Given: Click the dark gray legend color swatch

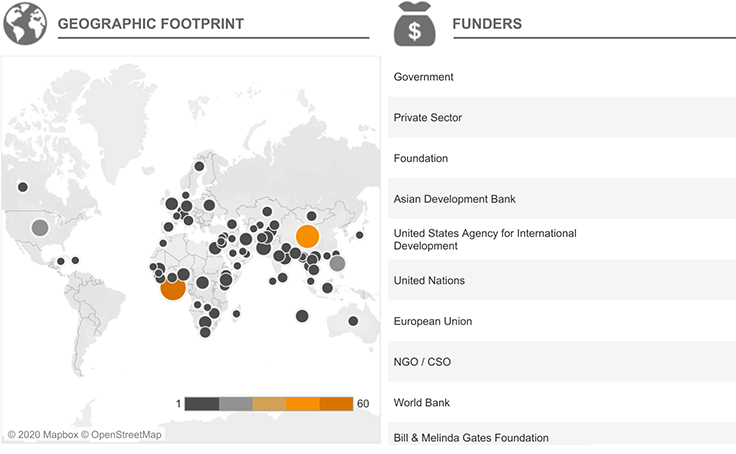Looking at the screenshot, I should [202, 404].
